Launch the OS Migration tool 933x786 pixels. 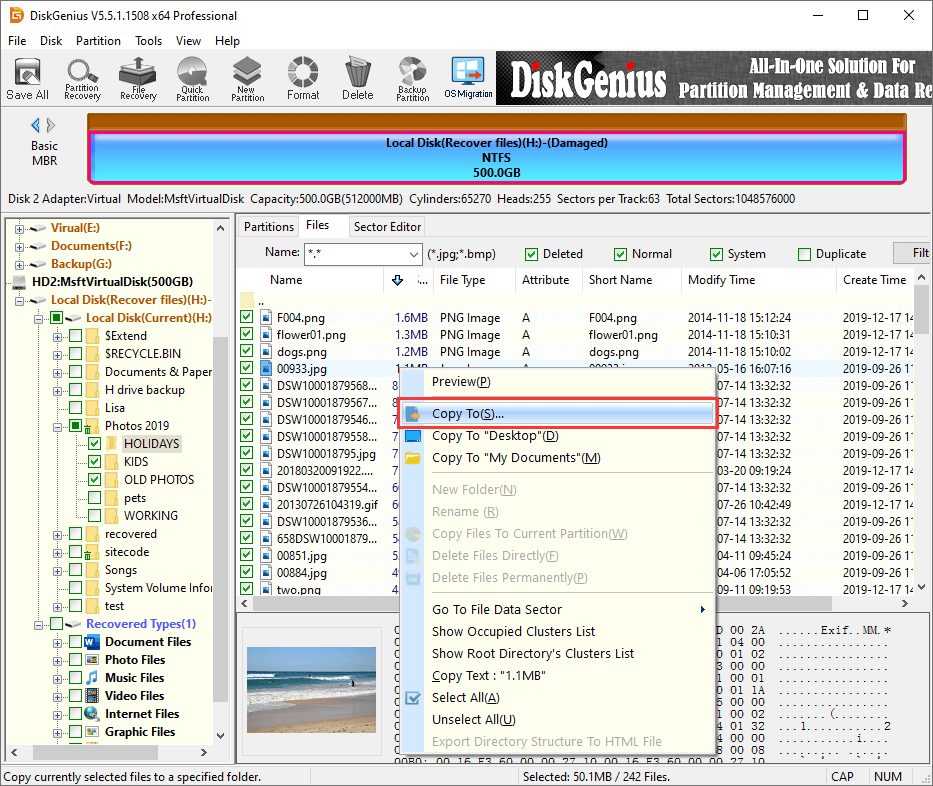coord(468,79)
